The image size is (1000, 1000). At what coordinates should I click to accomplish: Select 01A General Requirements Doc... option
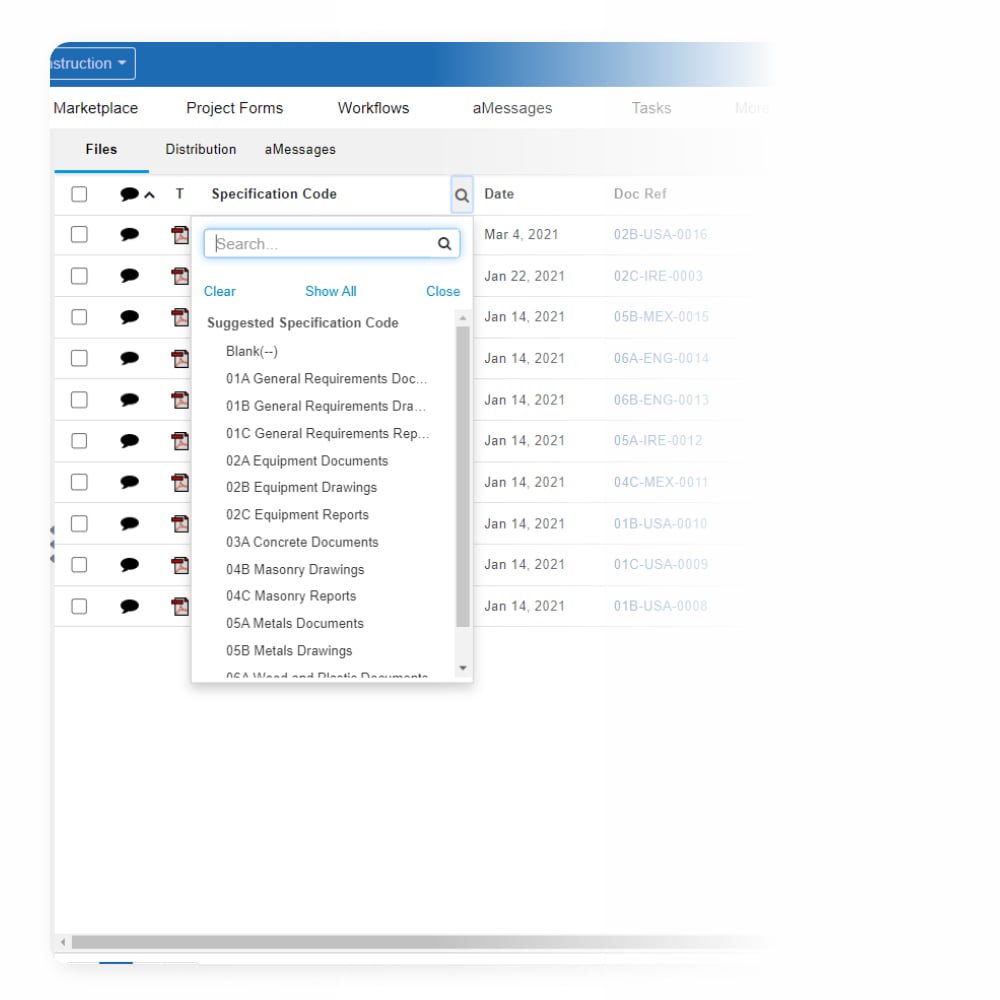[x=326, y=379]
